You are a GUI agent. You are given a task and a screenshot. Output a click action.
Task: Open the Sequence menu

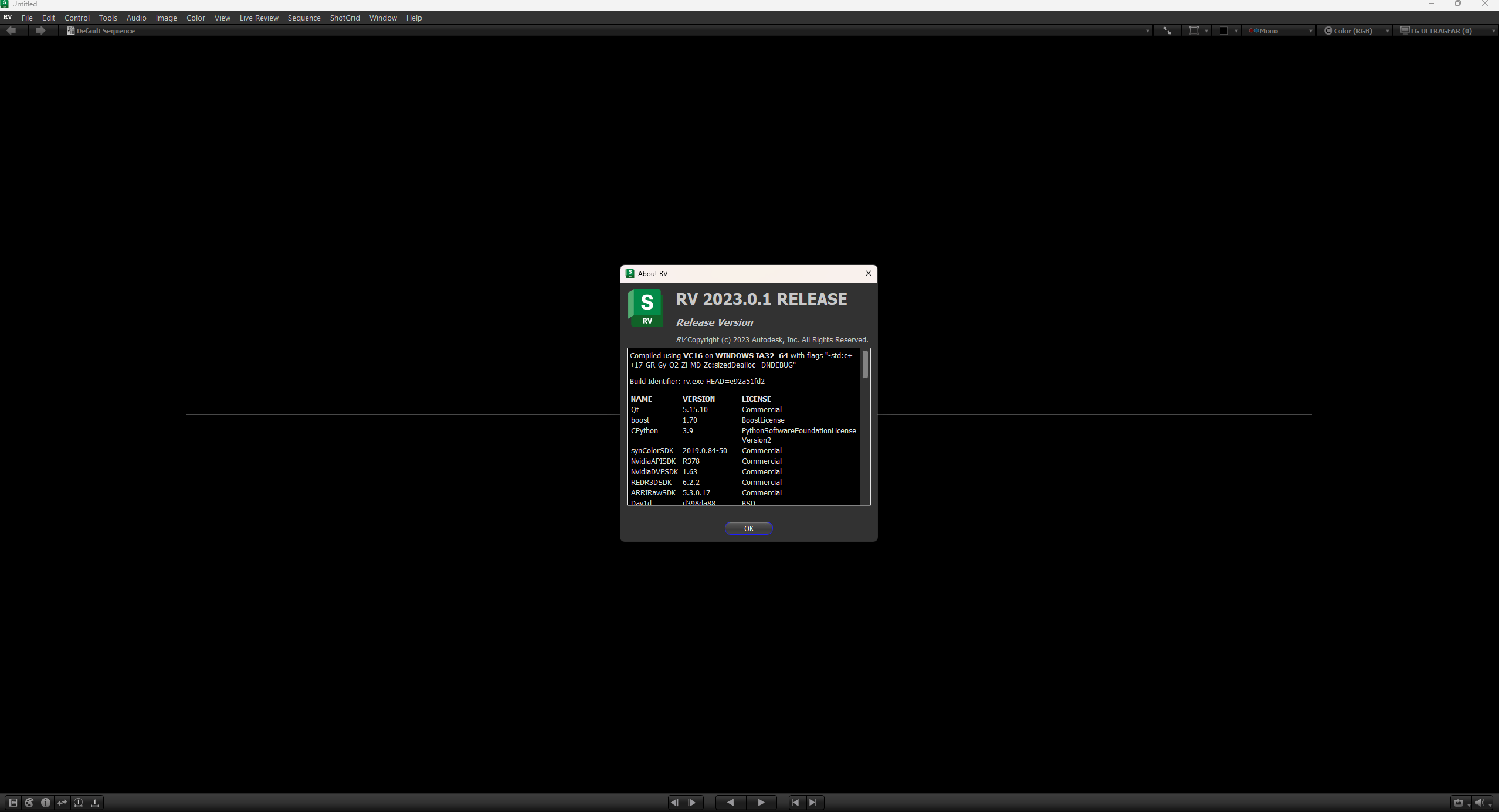point(304,18)
